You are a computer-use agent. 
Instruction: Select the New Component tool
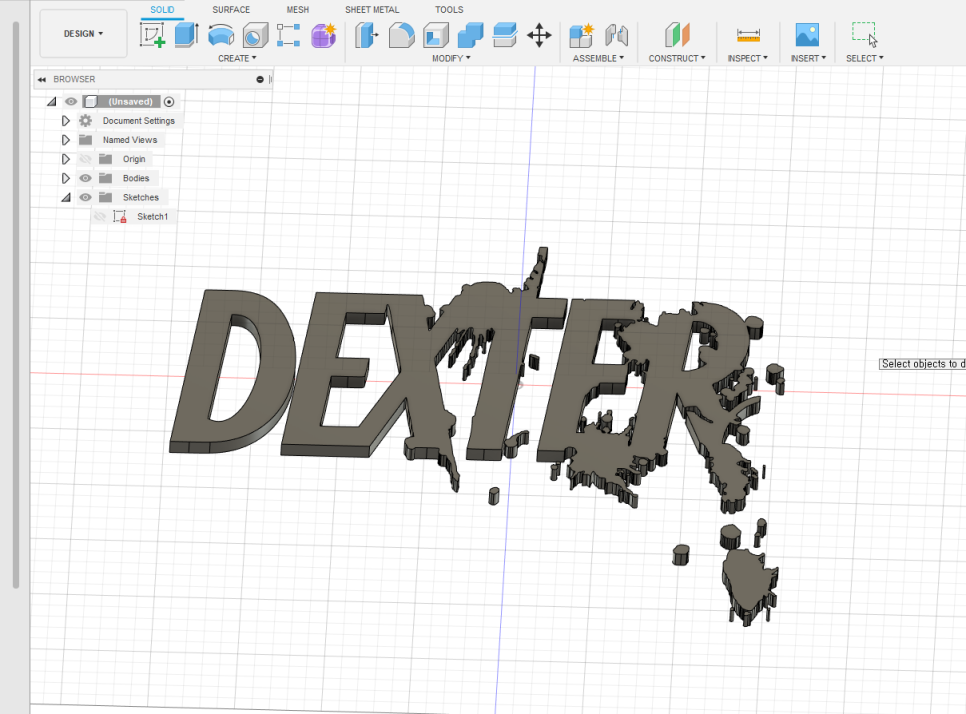tap(581, 35)
